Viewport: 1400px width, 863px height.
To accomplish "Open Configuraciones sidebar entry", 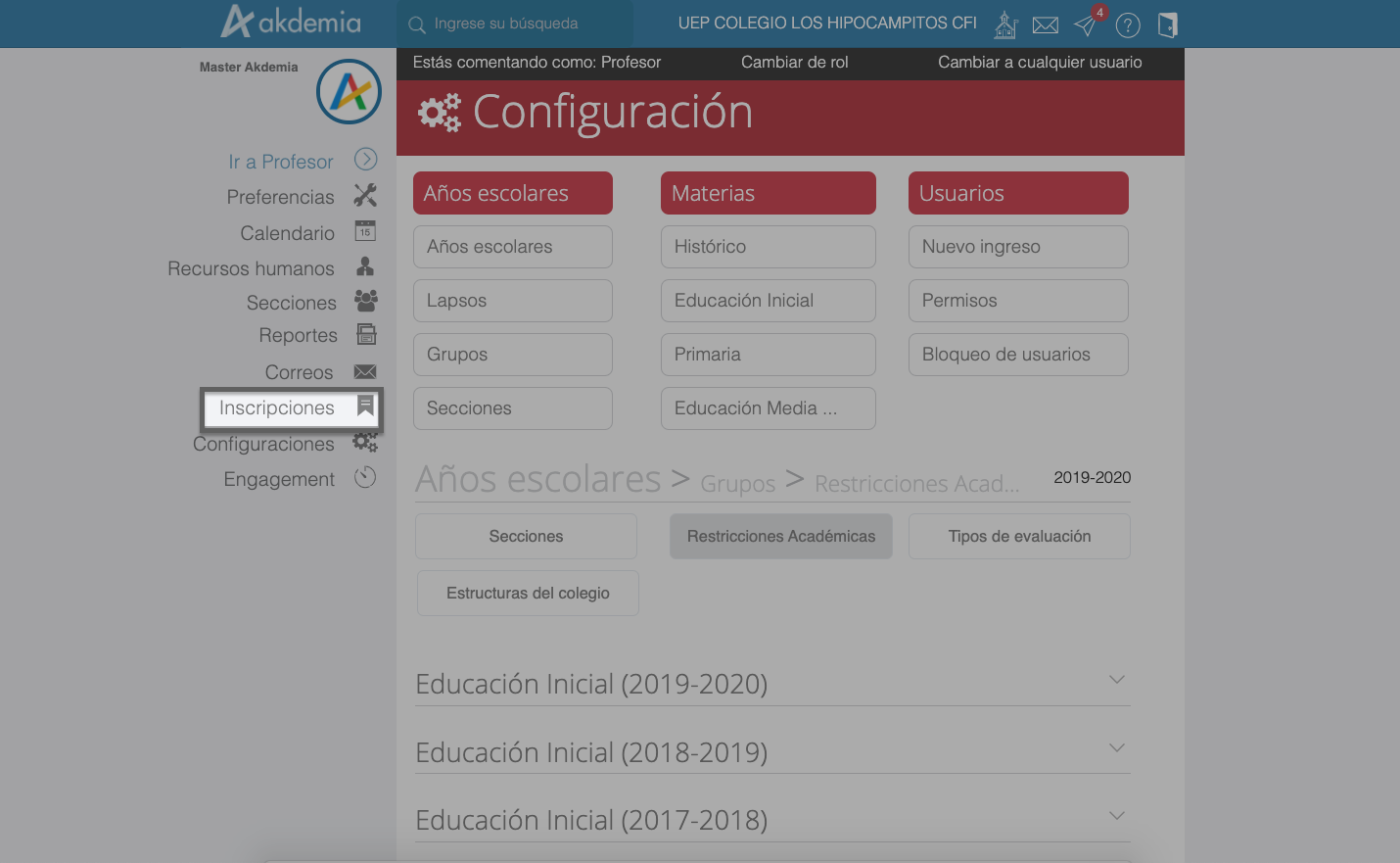I will point(263,444).
